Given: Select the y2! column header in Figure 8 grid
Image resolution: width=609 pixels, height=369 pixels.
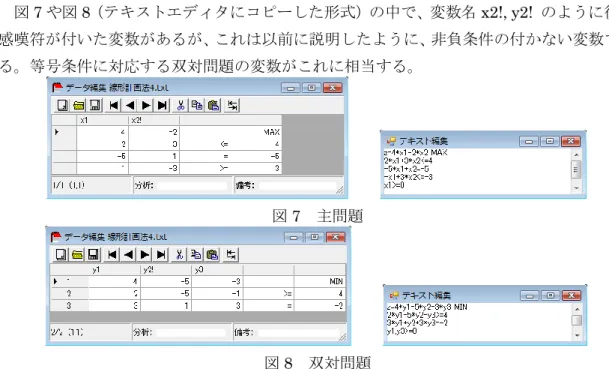Looking at the screenshot, I should [x=166, y=270].
